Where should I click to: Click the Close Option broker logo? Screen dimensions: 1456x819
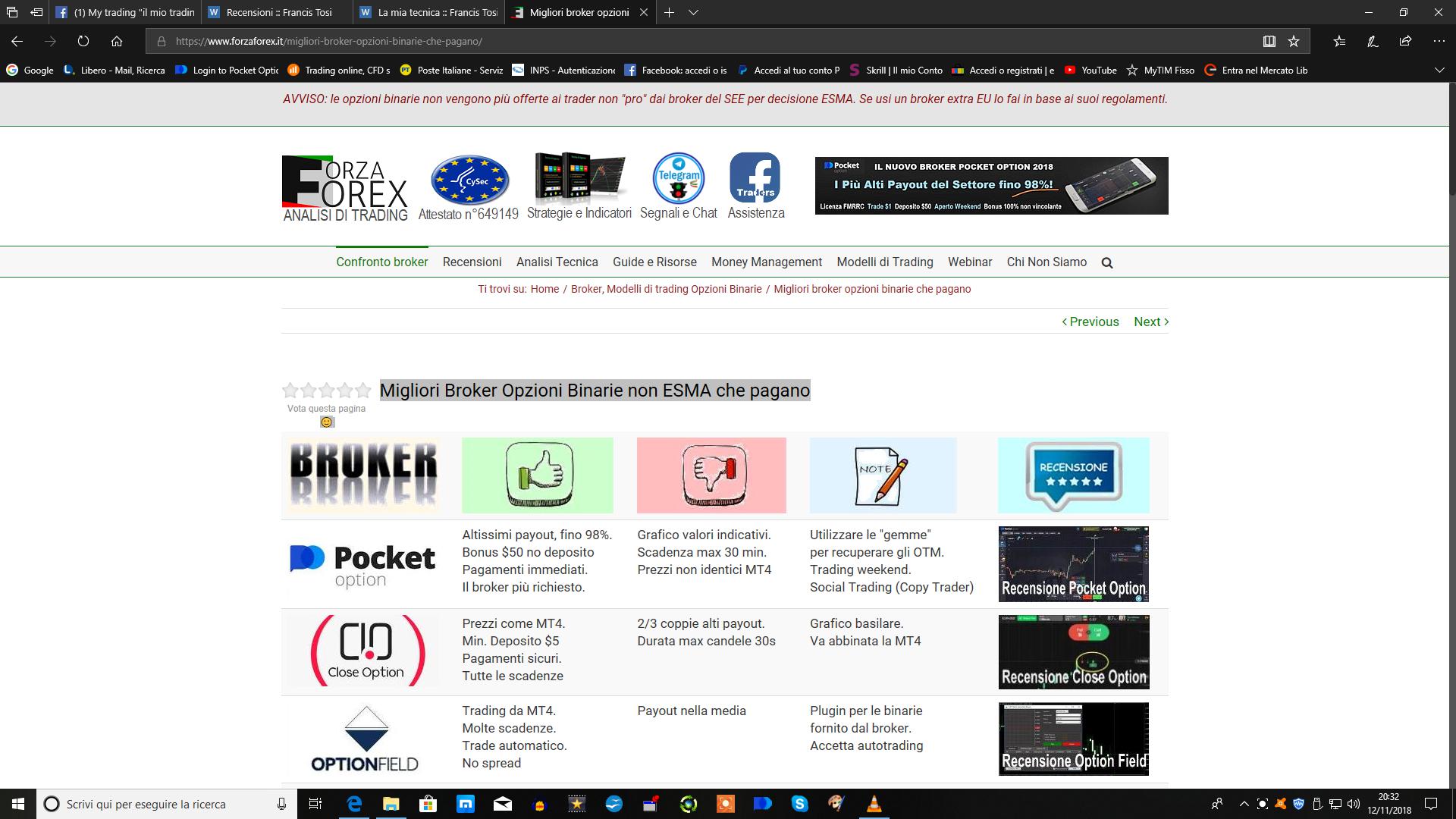pyautogui.click(x=366, y=651)
